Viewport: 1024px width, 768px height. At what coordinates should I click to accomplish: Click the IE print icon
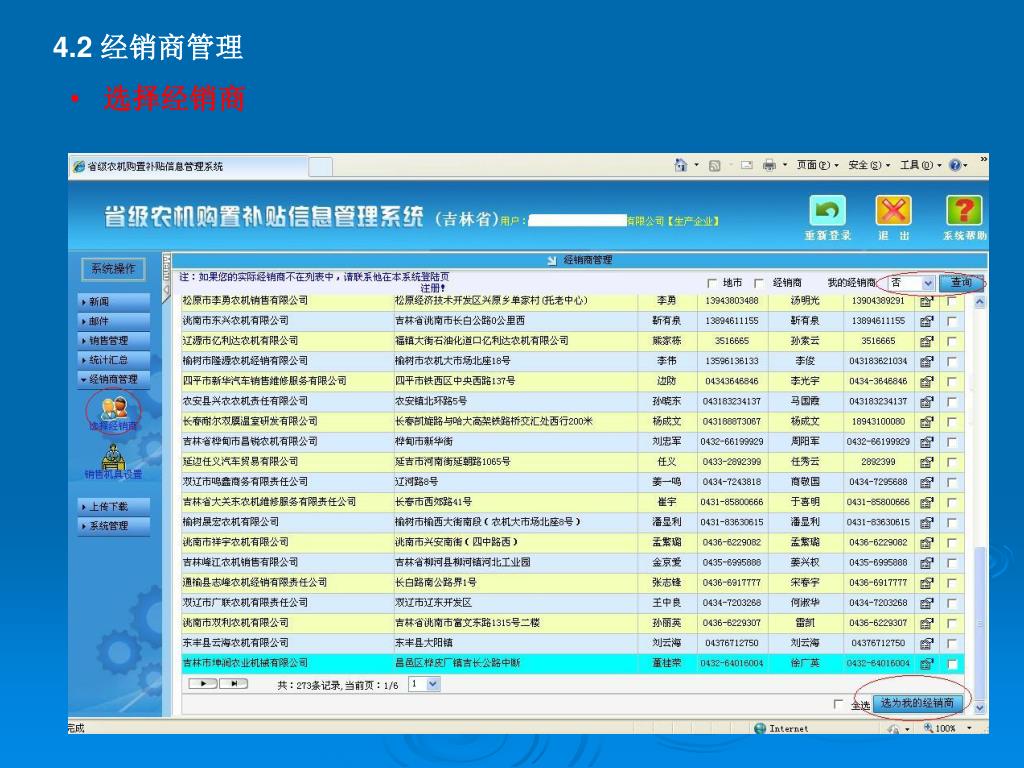769,165
